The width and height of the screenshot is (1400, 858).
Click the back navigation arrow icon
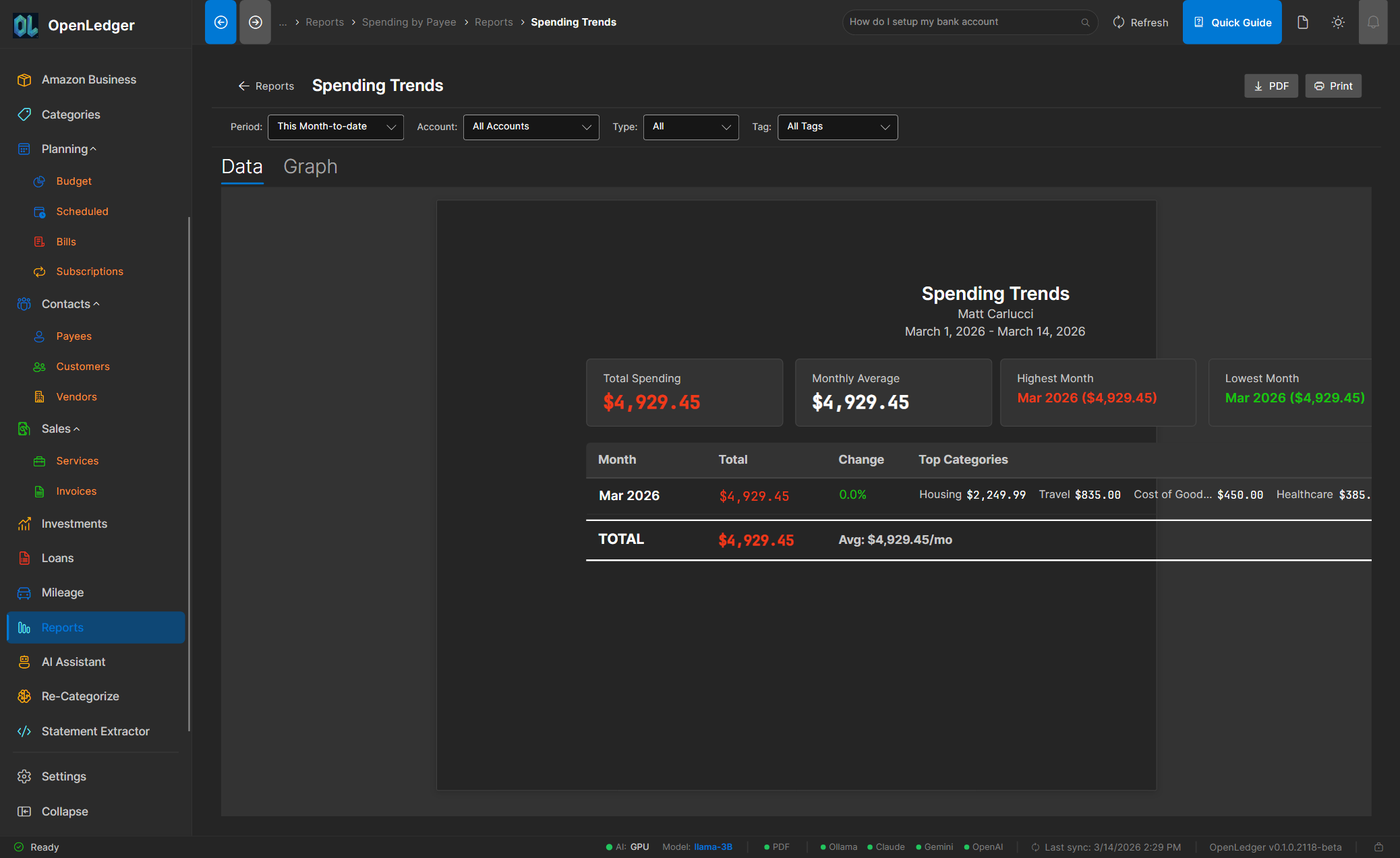coord(221,22)
